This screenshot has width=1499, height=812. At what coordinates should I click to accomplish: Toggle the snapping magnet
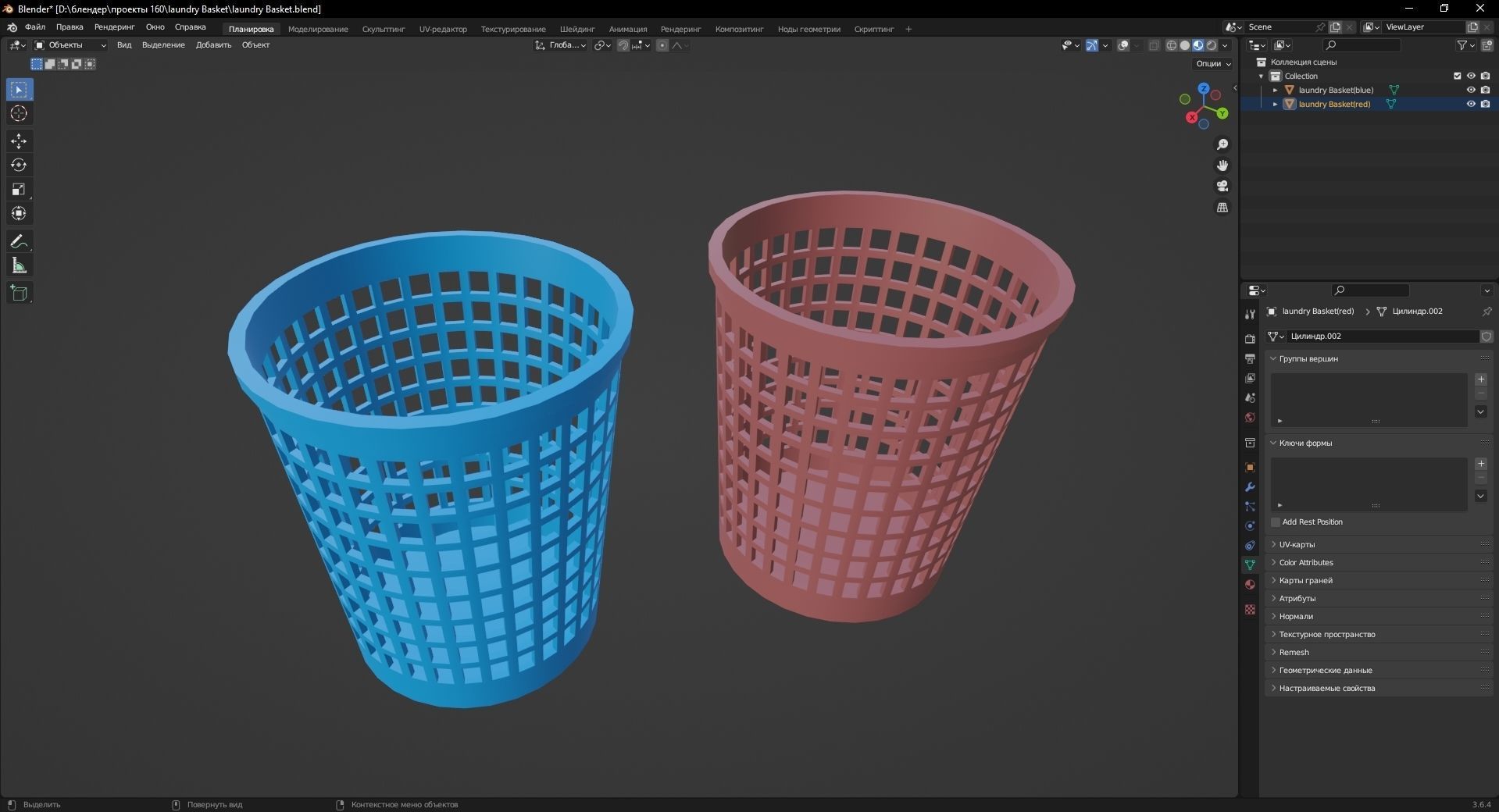[623, 45]
